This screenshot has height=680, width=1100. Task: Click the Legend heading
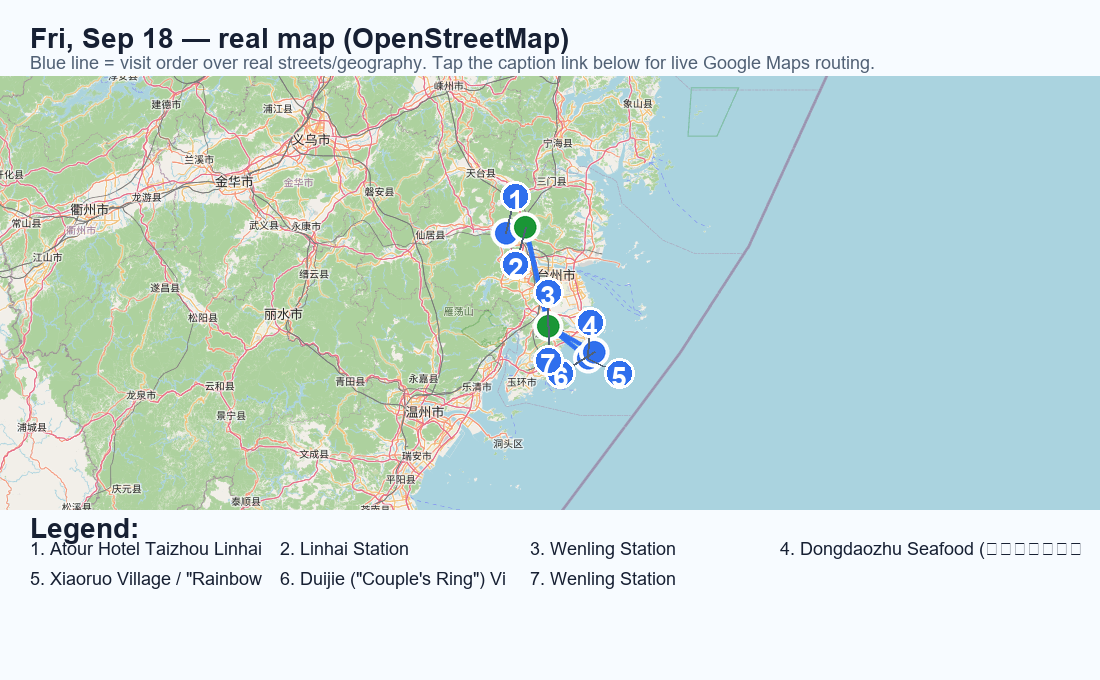click(x=85, y=528)
